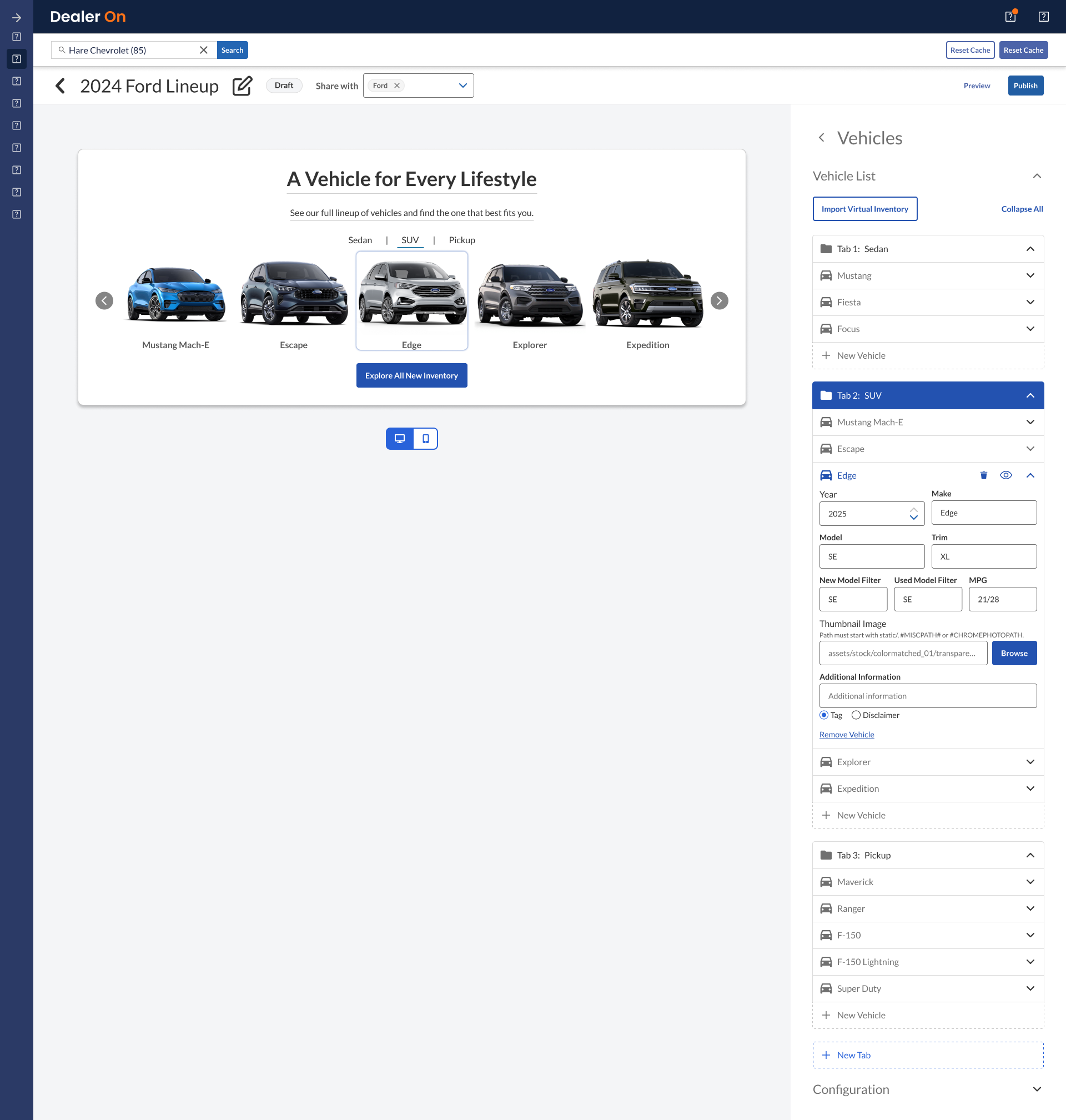Click the Search button

click(233, 50)
